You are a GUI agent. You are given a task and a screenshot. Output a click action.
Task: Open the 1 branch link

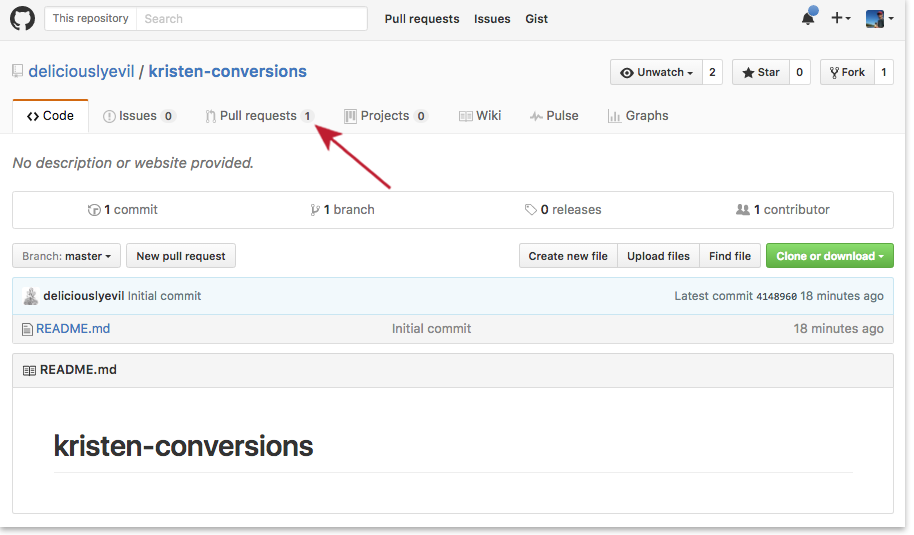tap(343, 210)
